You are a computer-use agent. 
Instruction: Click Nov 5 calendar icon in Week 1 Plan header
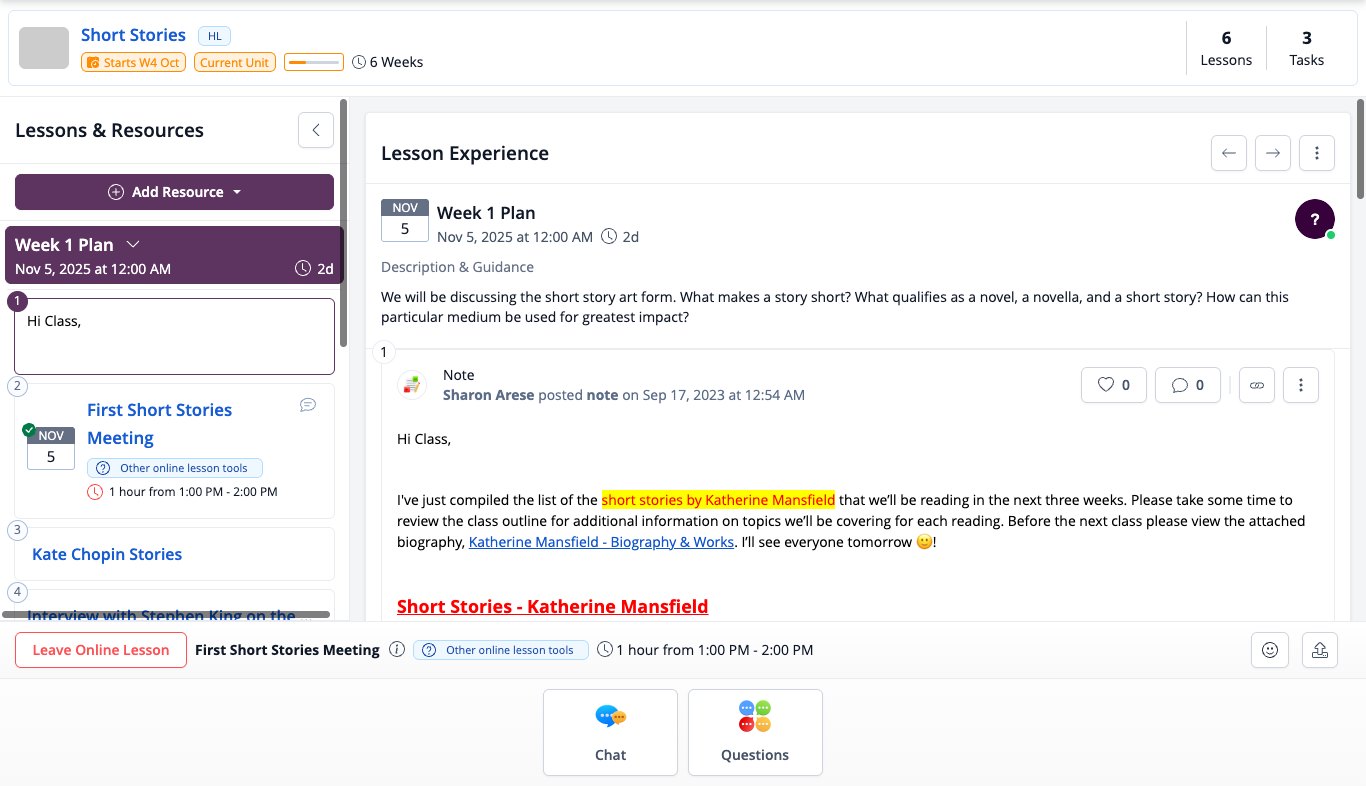tap(405, 220)
